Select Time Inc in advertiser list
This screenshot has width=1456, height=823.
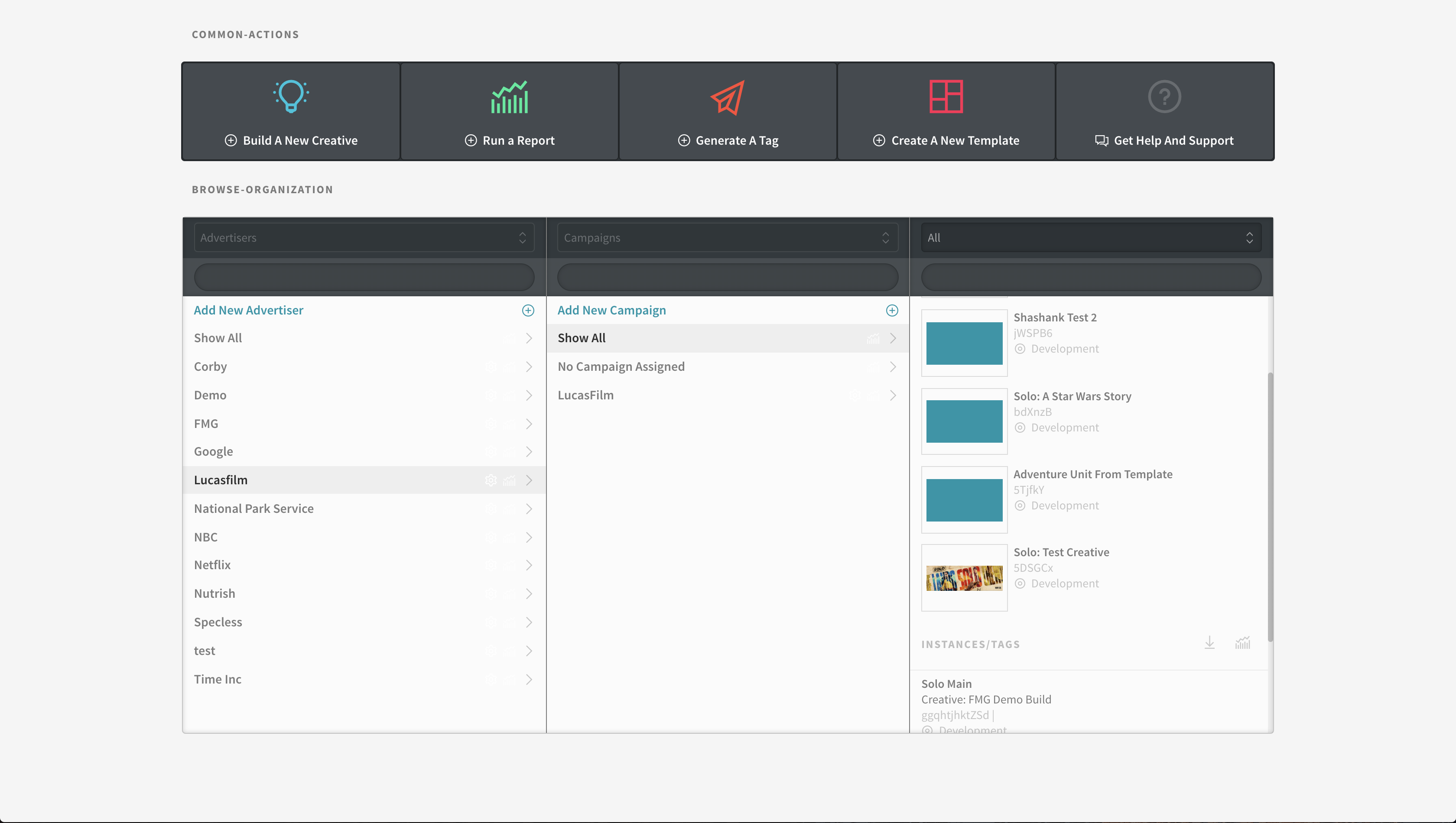364,680
